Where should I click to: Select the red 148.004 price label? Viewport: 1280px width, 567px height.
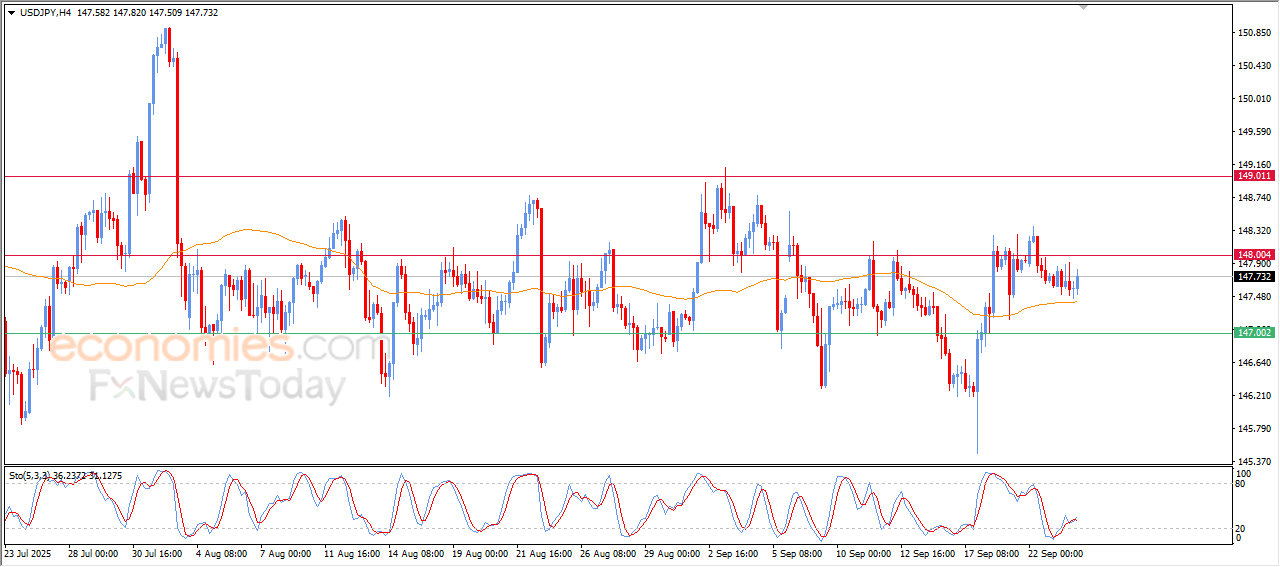click(1256, 255)
